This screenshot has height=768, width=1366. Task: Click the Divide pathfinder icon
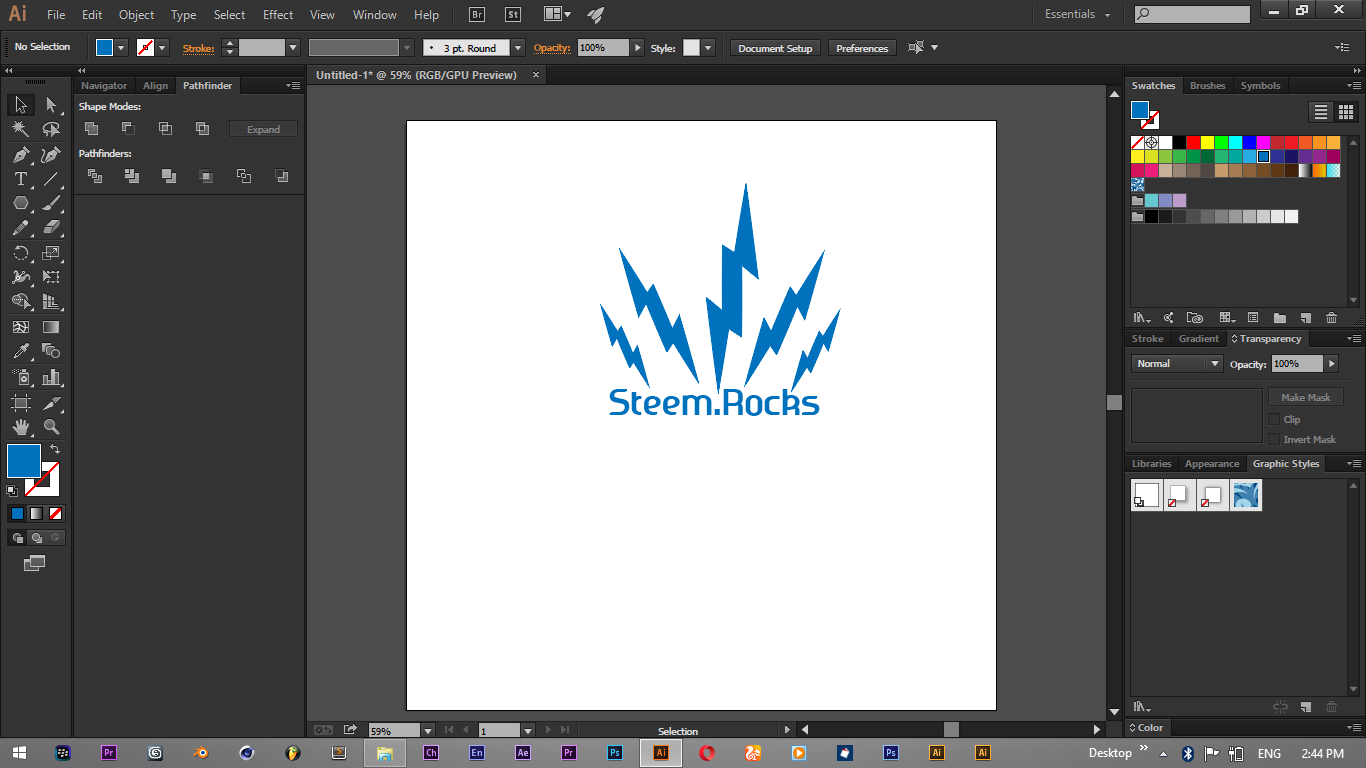coord(95,176)
